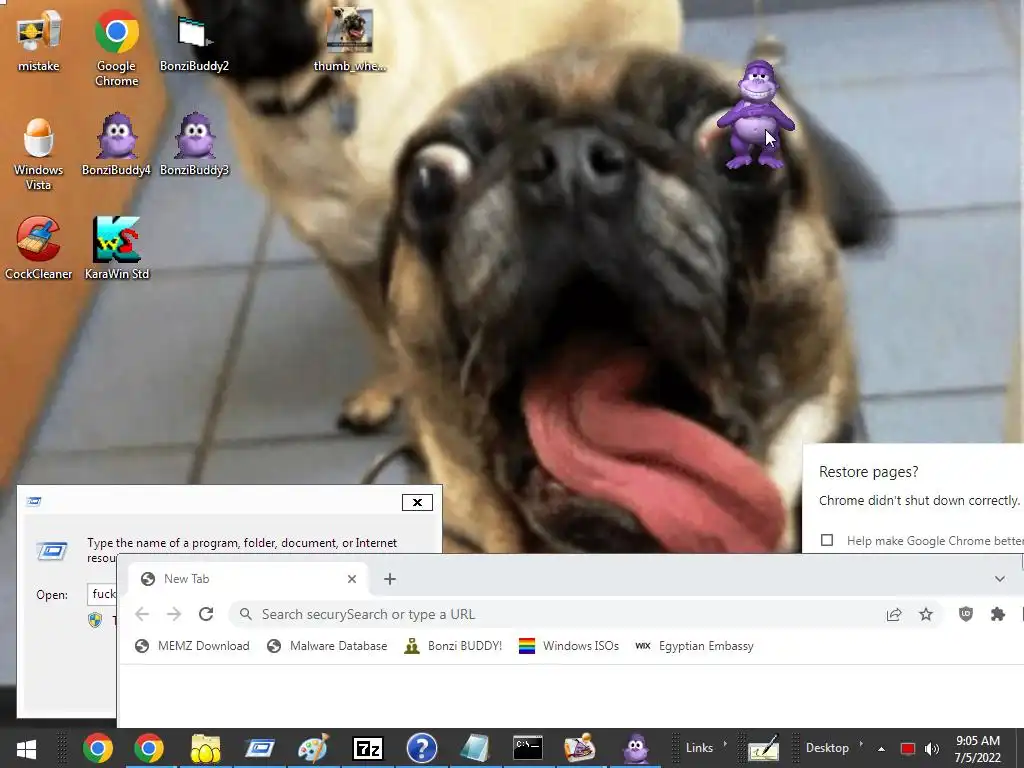This screenshot has width=1024, height=768.
Task: Open BonziBuddy taskbar icon
Action: pyautogui.click(x=635, y=748)
